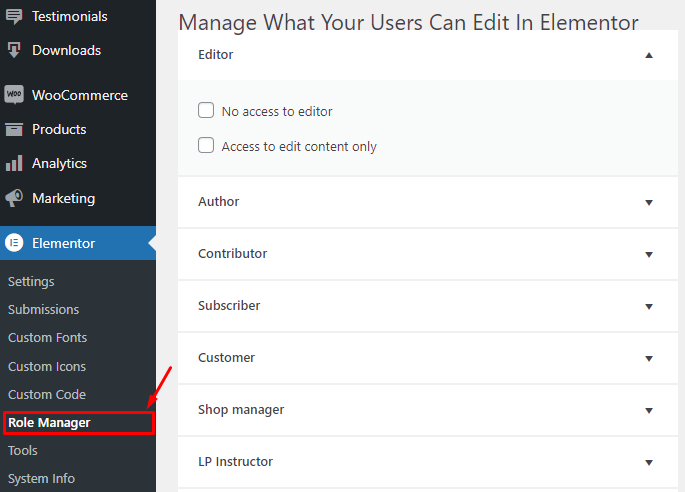Click the Downloads arrow icon

coord(14,50)
